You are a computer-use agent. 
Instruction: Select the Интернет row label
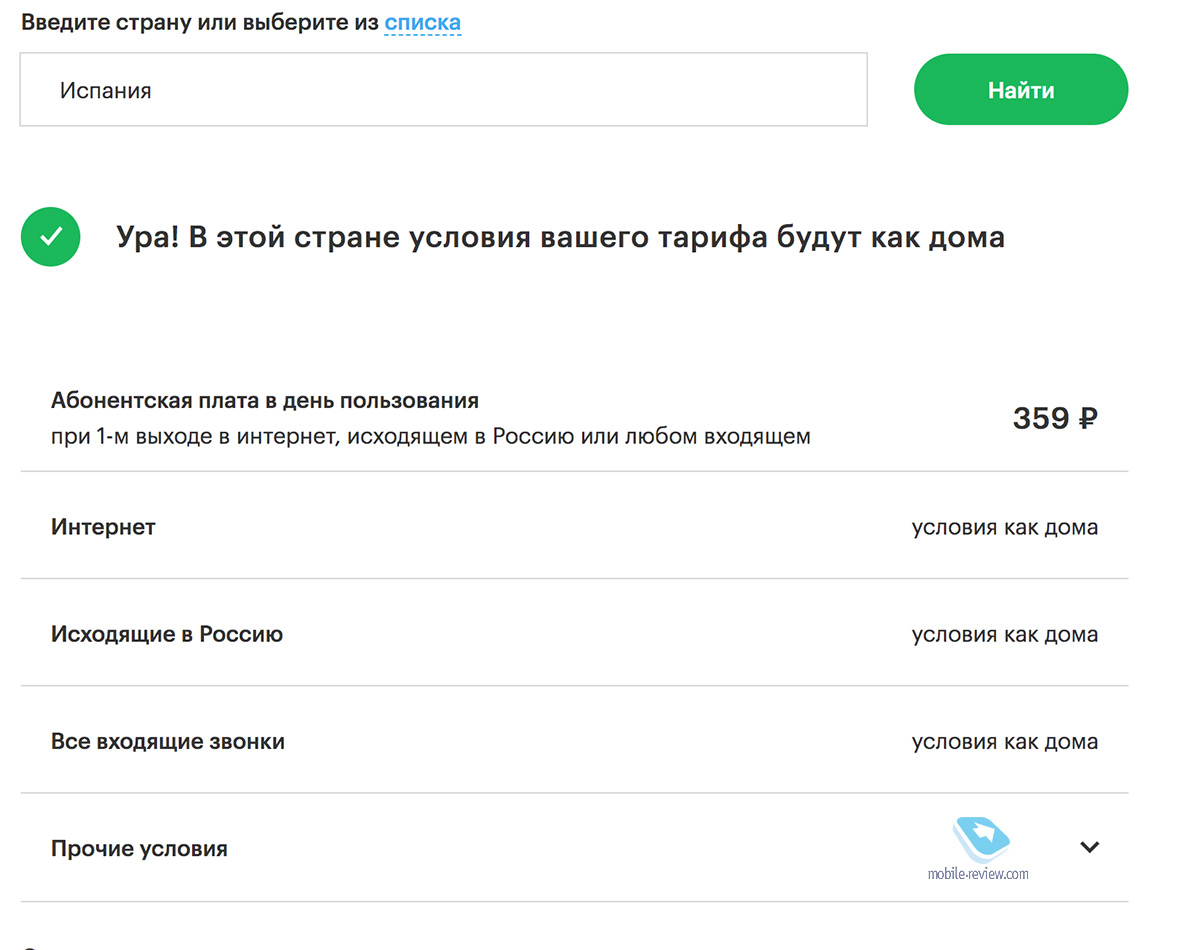pos(103,526)
